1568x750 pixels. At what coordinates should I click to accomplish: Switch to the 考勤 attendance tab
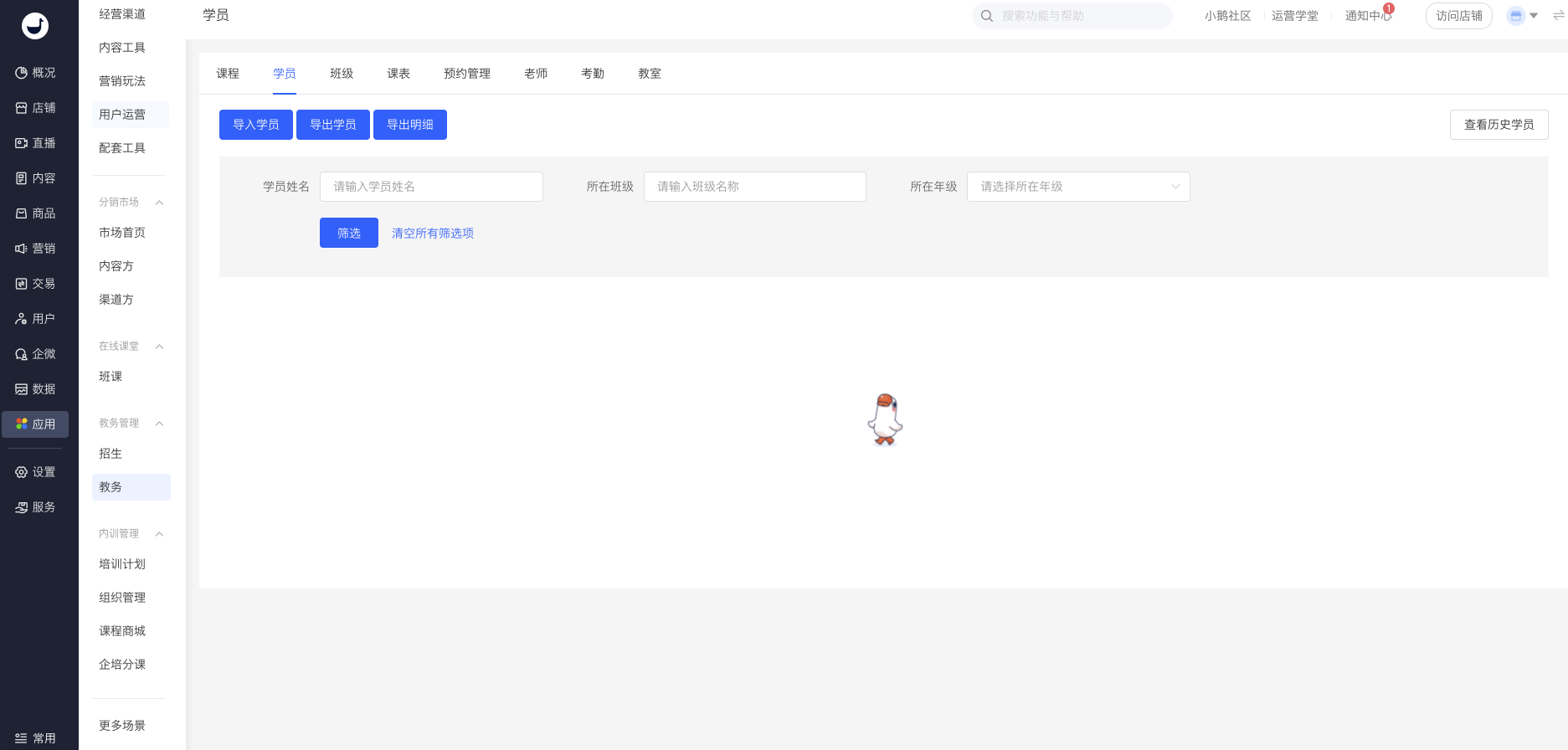click(593, 74)
